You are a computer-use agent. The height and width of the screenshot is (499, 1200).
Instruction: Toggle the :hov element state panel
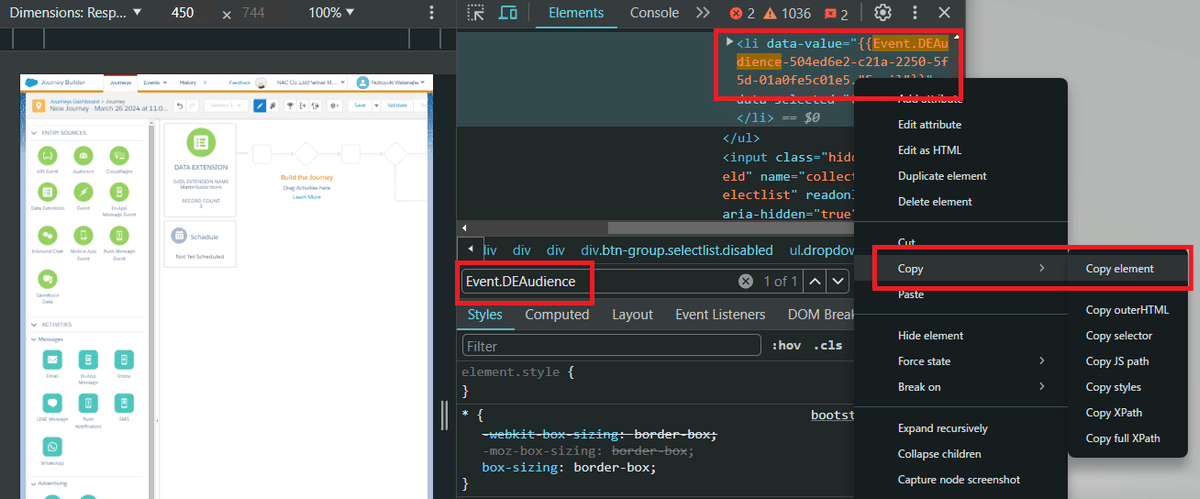tap(787, 345)
